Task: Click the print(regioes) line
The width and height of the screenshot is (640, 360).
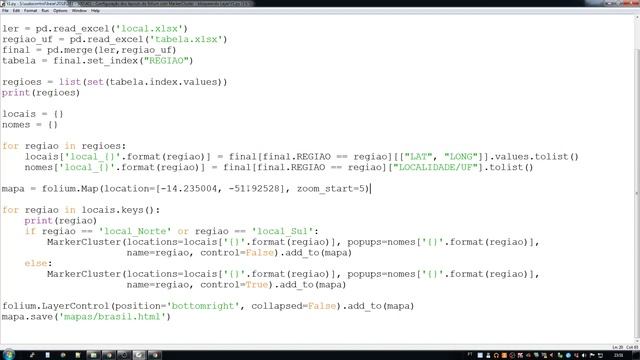Action: (x=41, y=93)
